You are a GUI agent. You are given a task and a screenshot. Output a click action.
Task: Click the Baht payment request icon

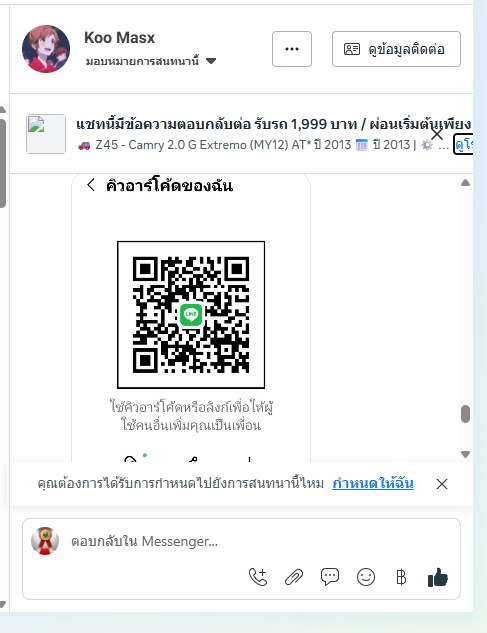click(x=401, y=577)
